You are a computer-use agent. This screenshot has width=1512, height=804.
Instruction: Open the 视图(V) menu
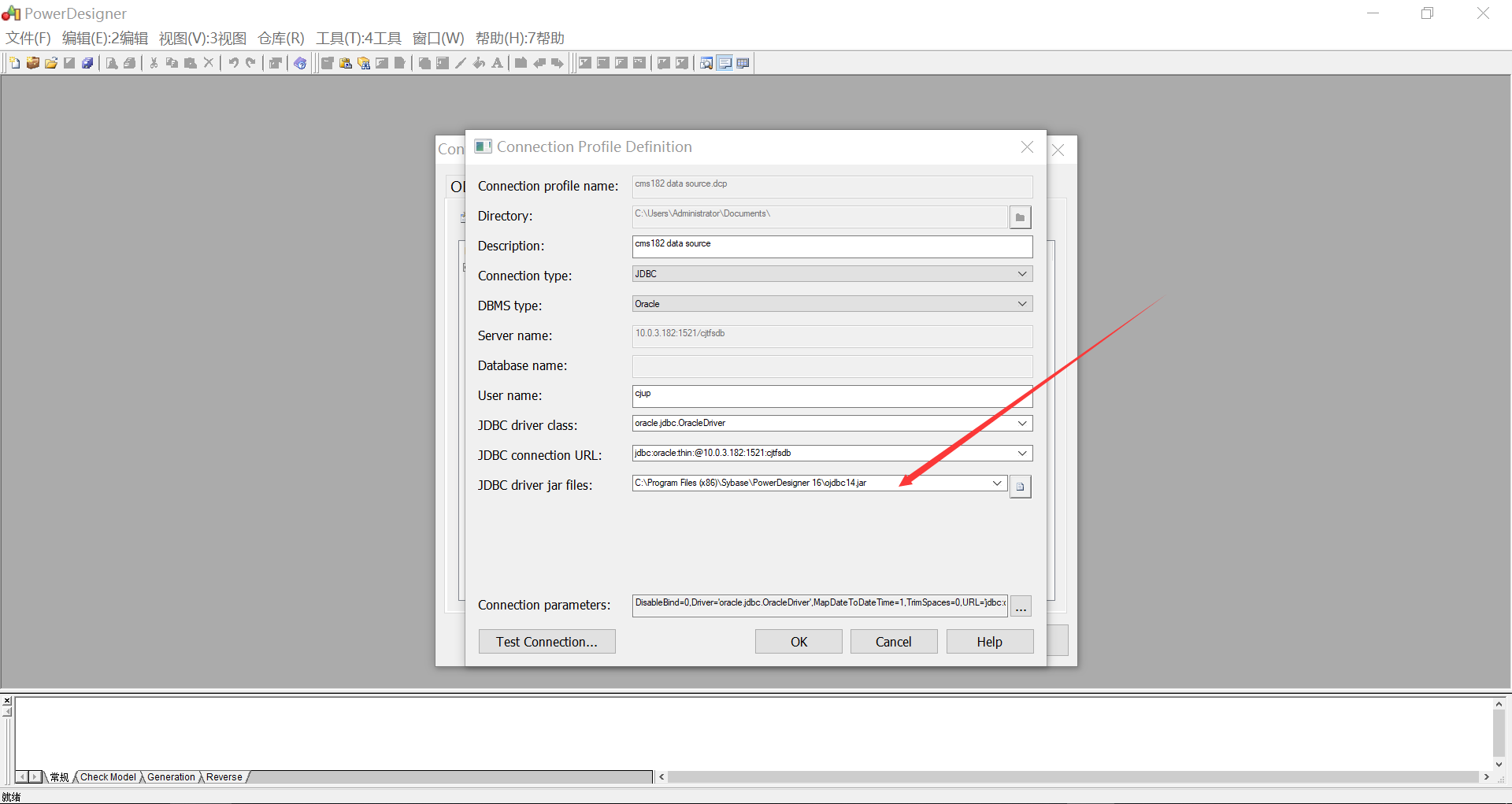[202, 39]
